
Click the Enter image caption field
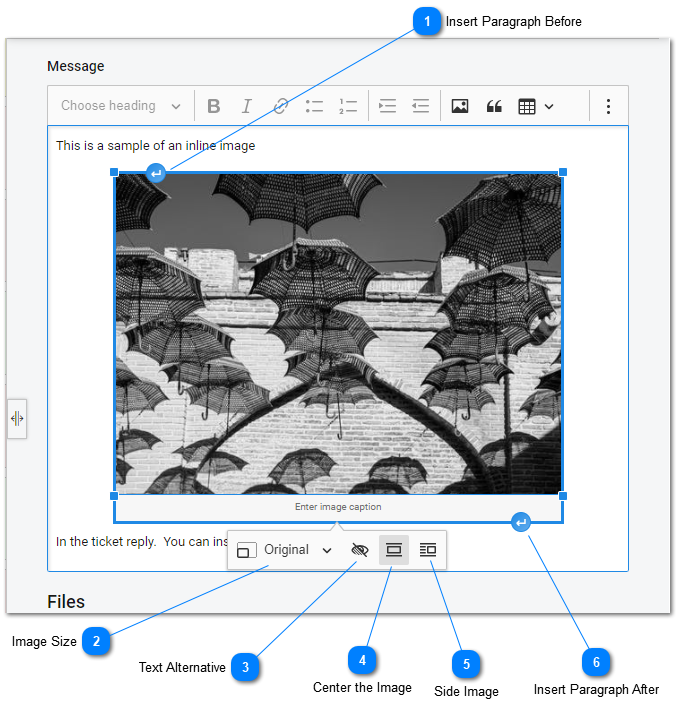pyautogui.click(x=338, y=507)
